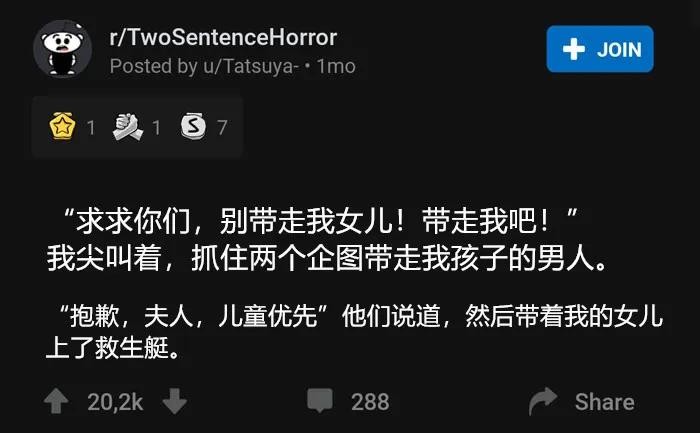
Task: Click the 20,2k vote score
Action: pos(115,402)
